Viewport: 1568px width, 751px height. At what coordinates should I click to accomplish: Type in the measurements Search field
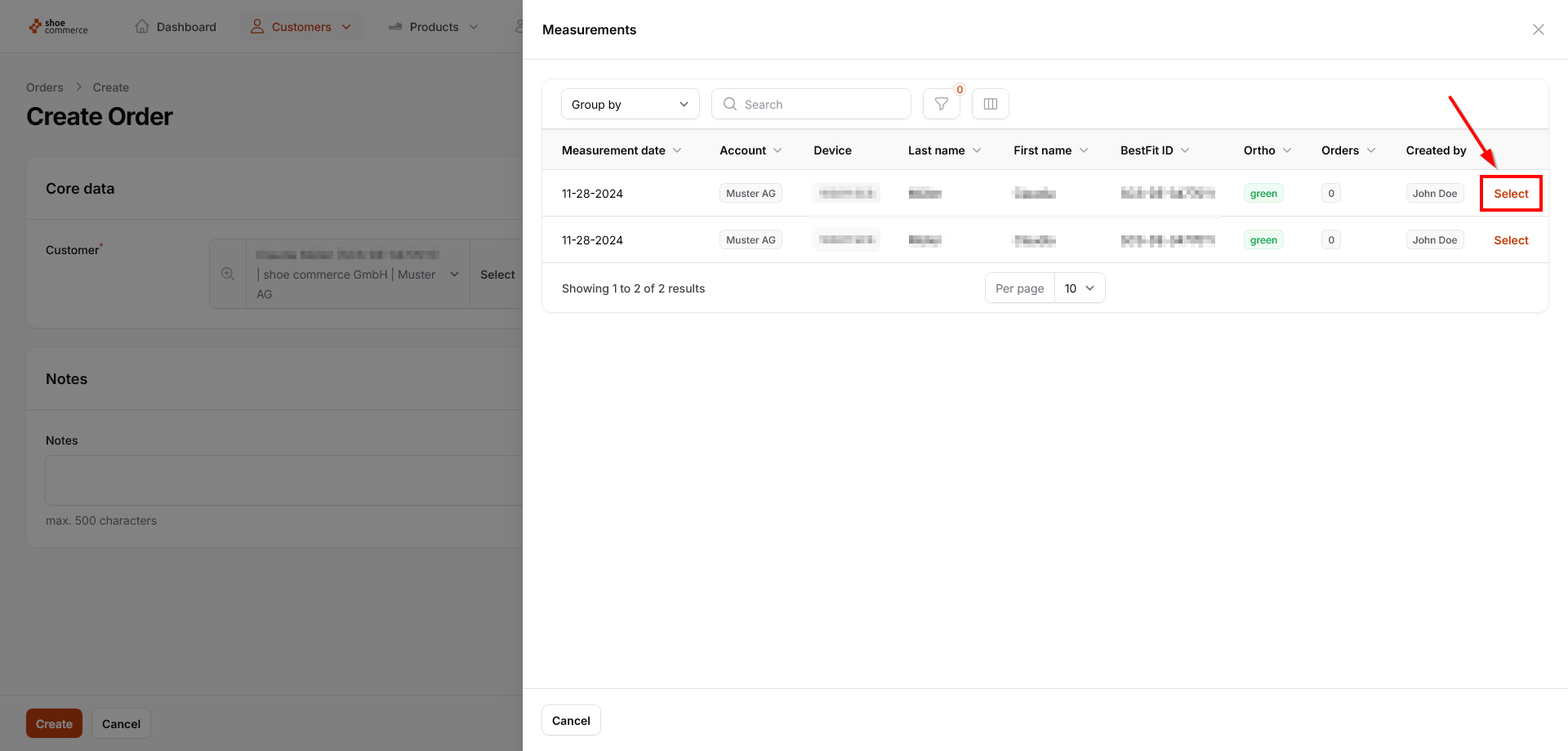pyautogui.click(x=821, y=104)
